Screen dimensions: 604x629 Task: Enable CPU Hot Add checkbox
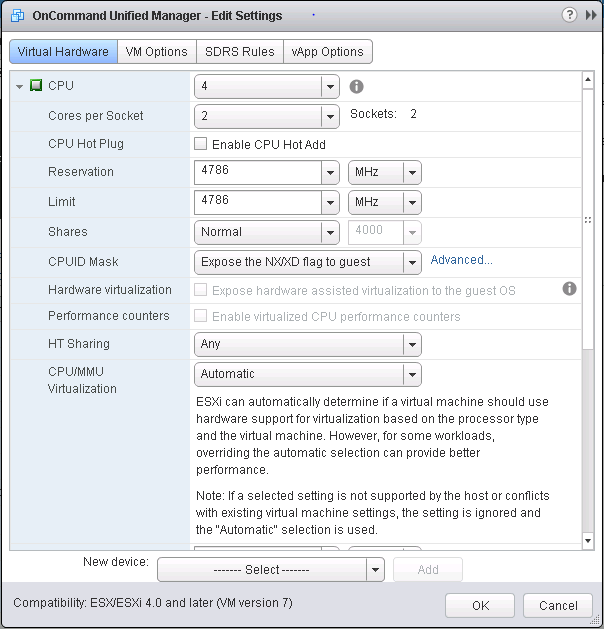click(201, 144)
